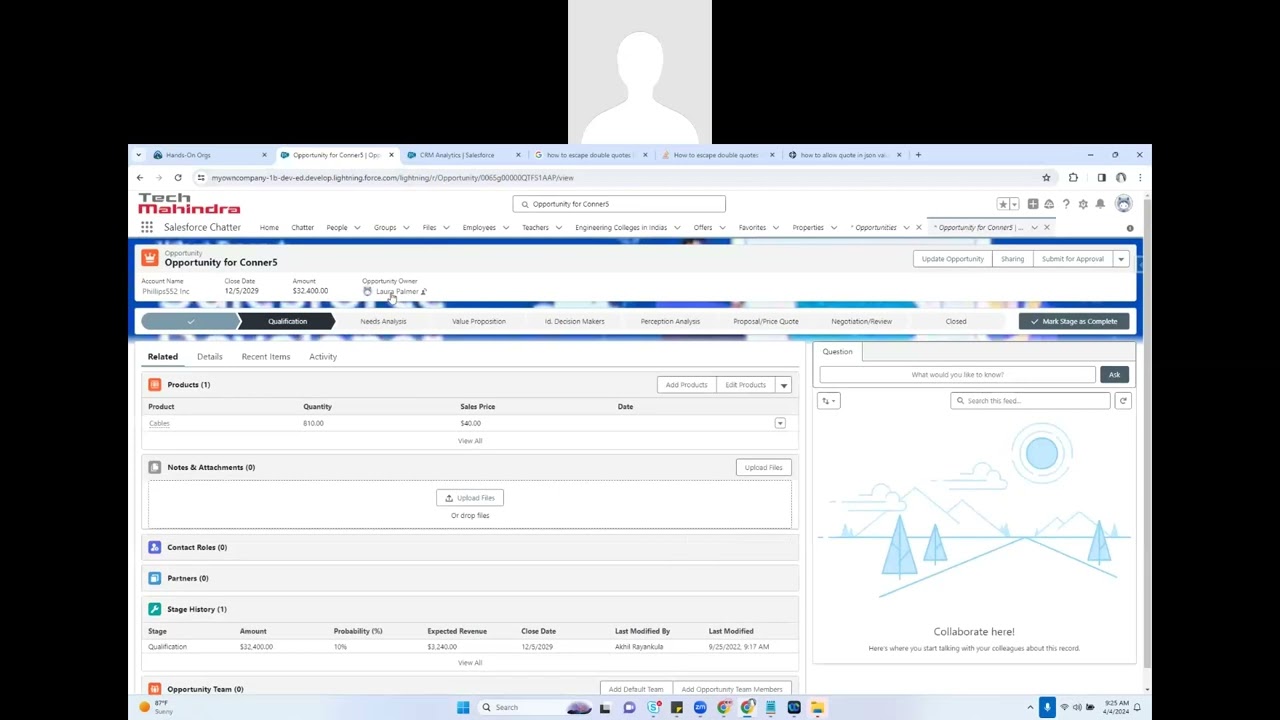Expand the Employees navigation dropdown
Screen dimensions: 1280x720
coord(506,228)
